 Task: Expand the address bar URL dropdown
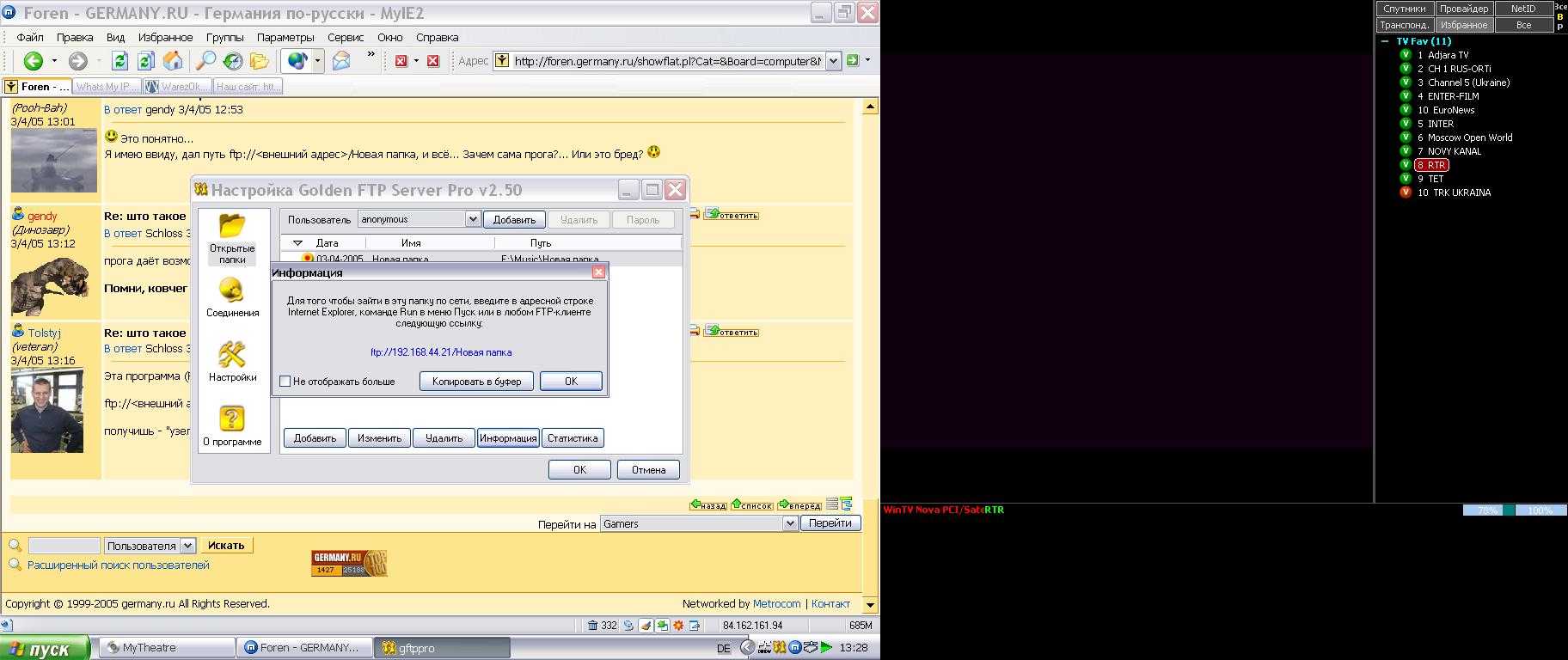coord(833,61)
